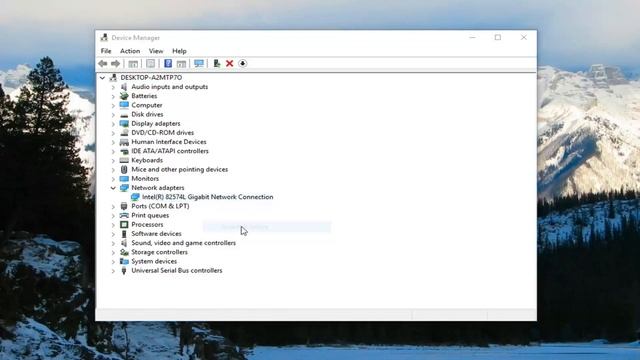Click the DVD/CD-ROM drives icon
Image resolution: width=640 pixels, height=360 pixels.
(124, 133)
